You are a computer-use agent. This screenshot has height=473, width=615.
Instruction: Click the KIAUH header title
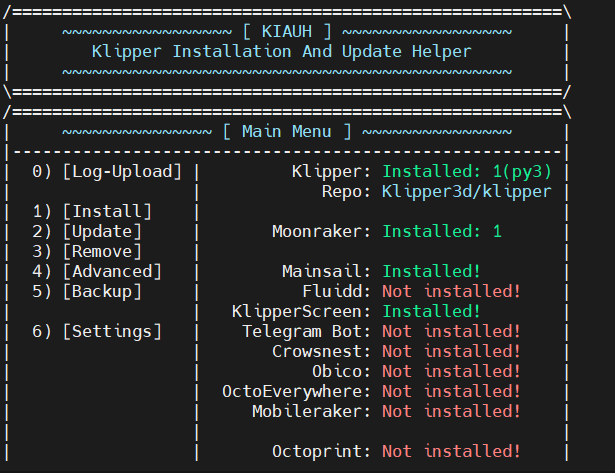click(286, 31)
